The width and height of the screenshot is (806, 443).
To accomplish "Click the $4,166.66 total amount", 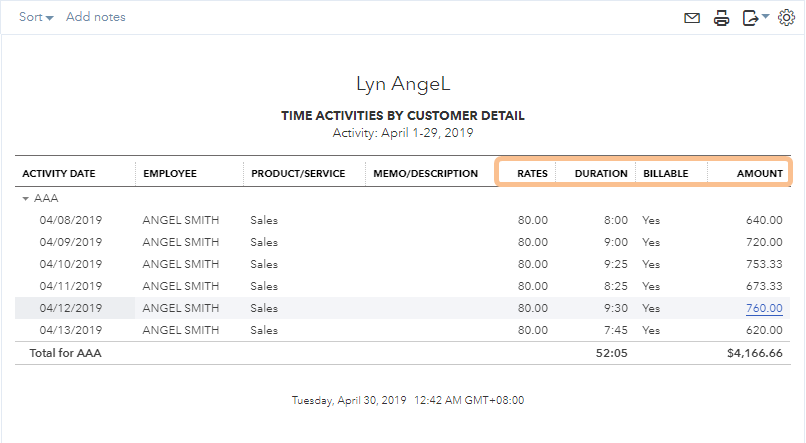I will point(755,353).
